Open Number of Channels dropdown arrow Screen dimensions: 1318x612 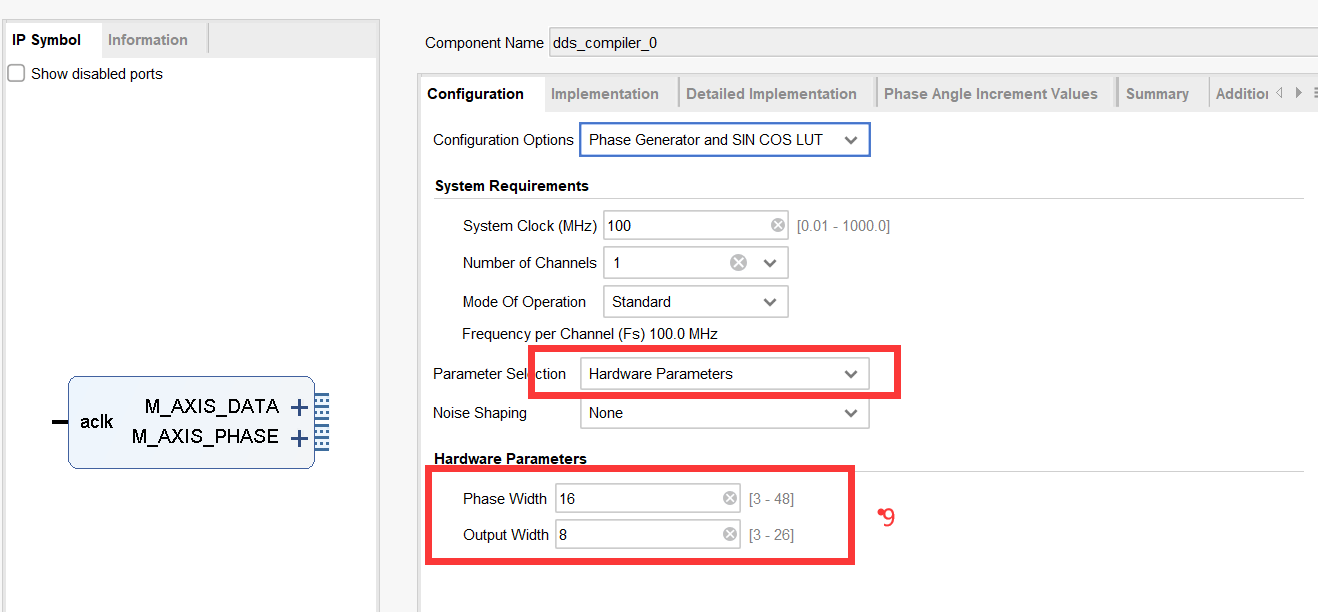(770, 263)
